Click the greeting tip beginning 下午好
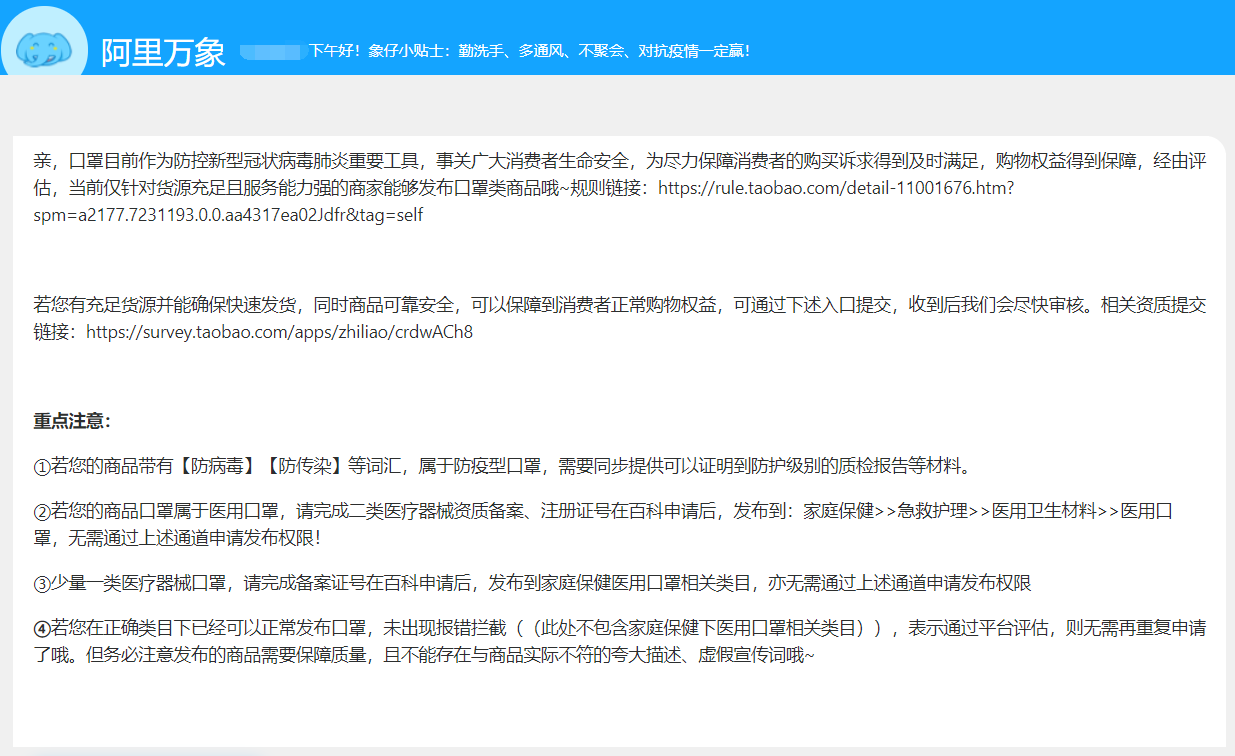 529,51
